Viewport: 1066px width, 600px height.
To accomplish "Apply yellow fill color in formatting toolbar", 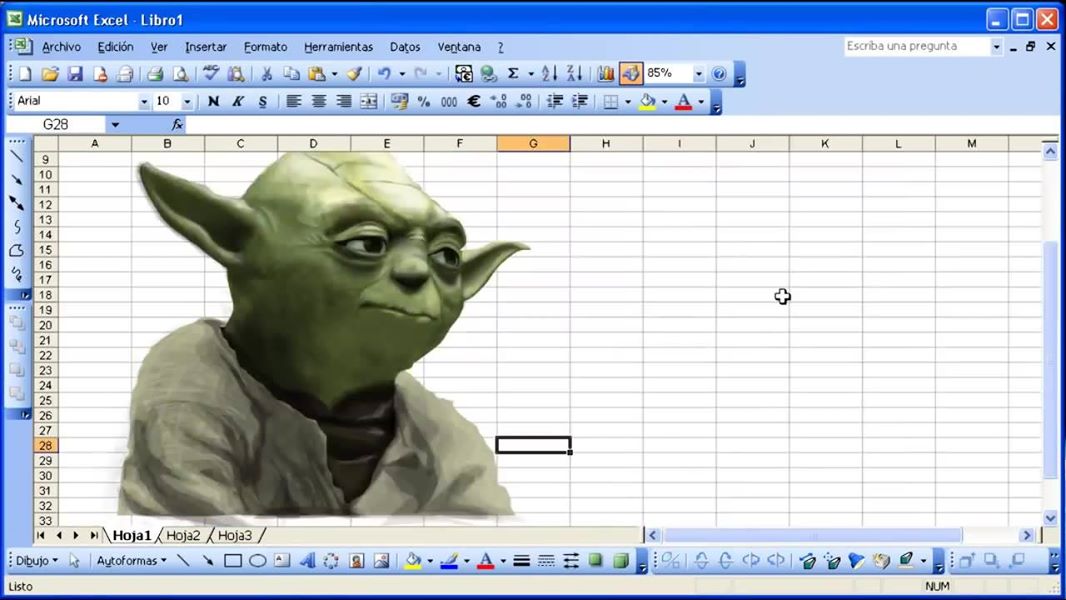I will (647, 102).
